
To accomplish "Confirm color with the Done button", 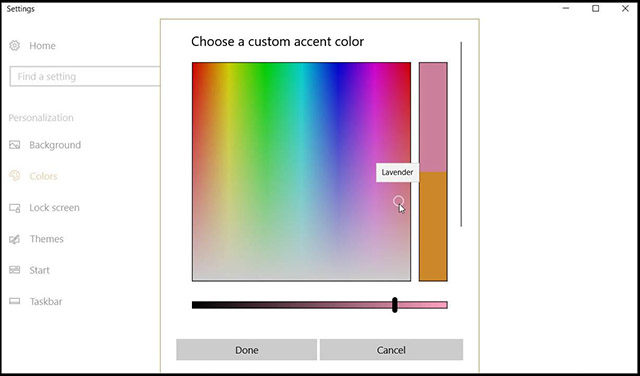I will pos(247,350).
